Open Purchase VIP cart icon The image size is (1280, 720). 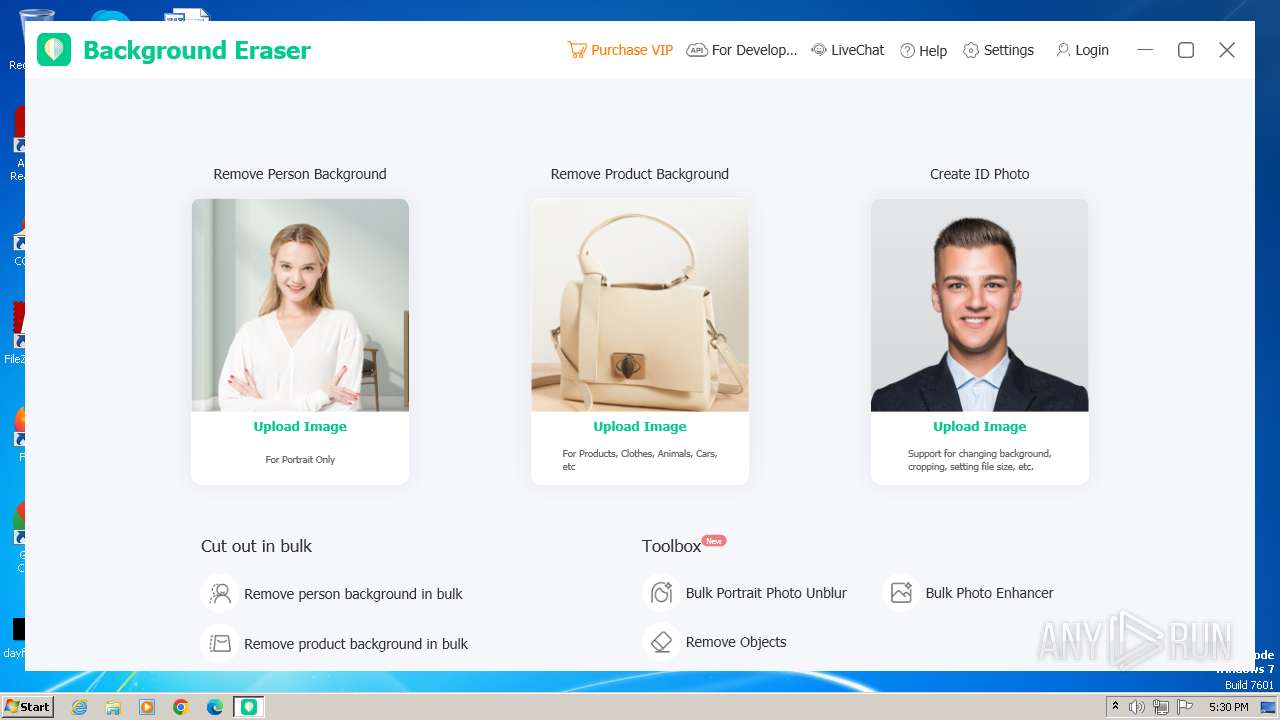576,50
